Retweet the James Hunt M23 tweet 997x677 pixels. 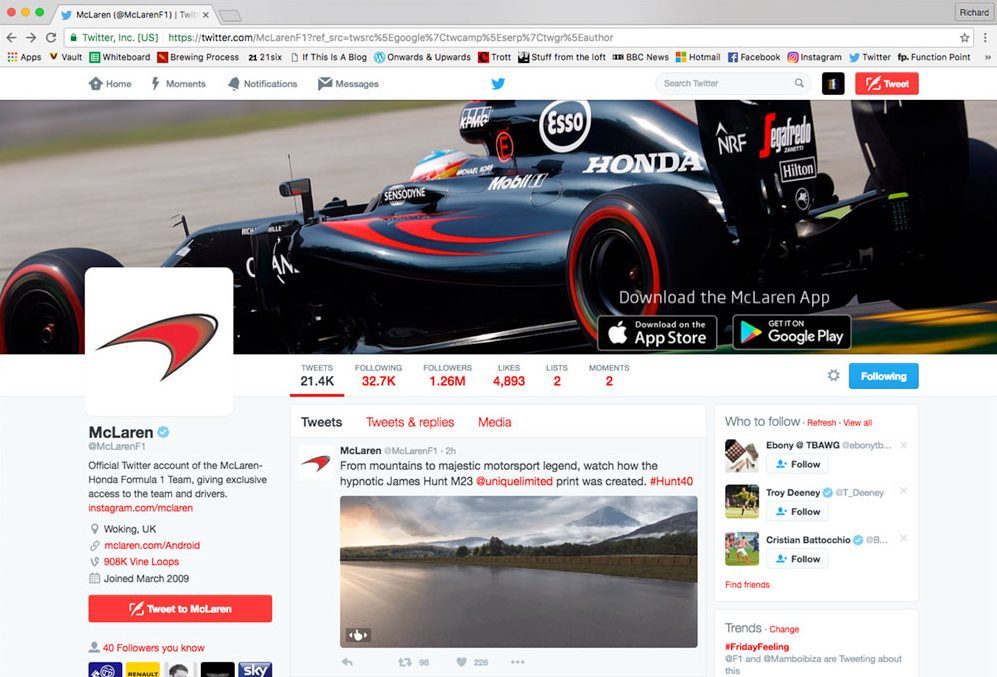coord(405,662)
